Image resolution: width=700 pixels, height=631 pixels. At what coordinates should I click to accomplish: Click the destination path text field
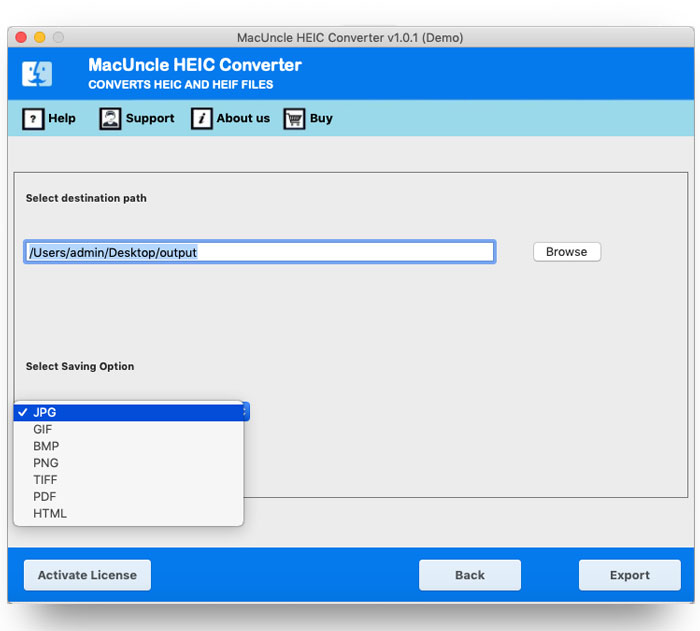point(259,252)
